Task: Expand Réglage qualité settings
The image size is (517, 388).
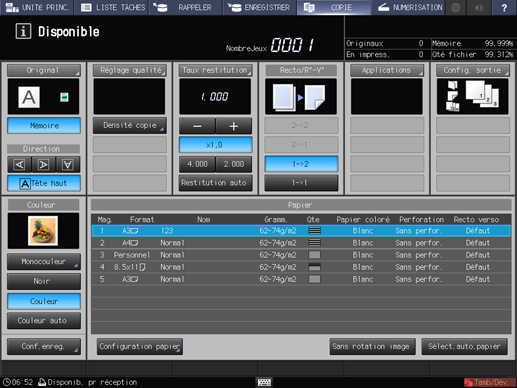Action: (x=130, y=70)
